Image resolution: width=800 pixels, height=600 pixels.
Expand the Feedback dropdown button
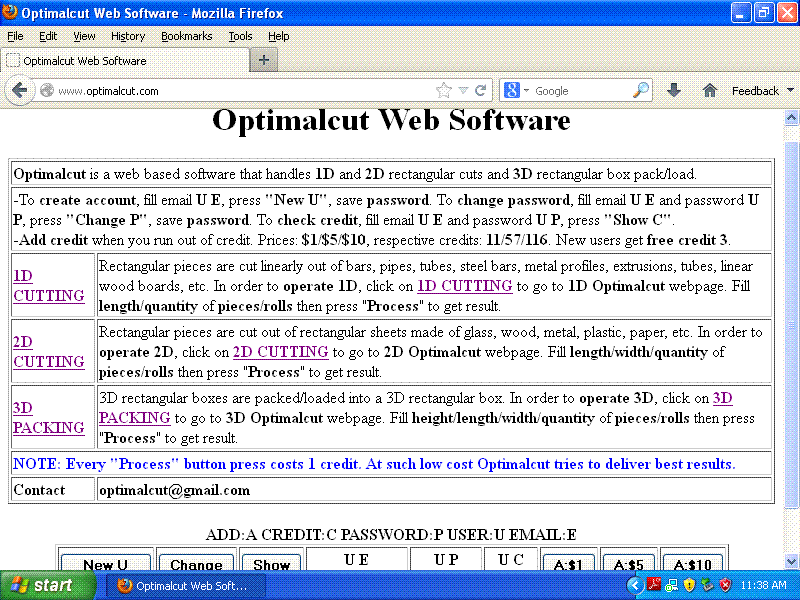tap(762, 91)
